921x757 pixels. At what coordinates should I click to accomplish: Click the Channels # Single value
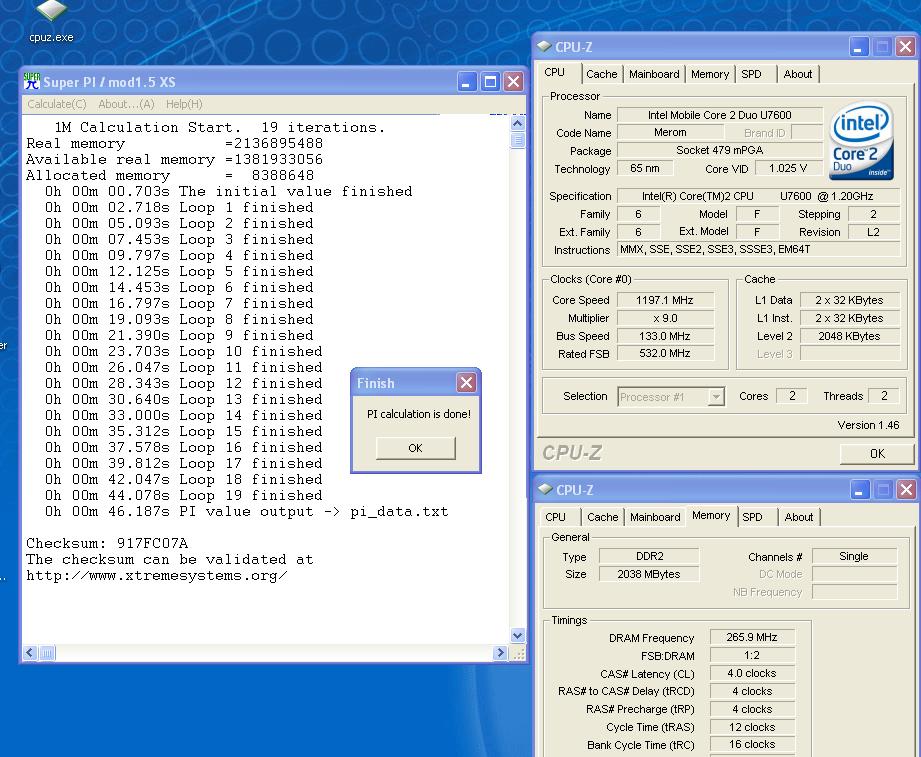854,556
